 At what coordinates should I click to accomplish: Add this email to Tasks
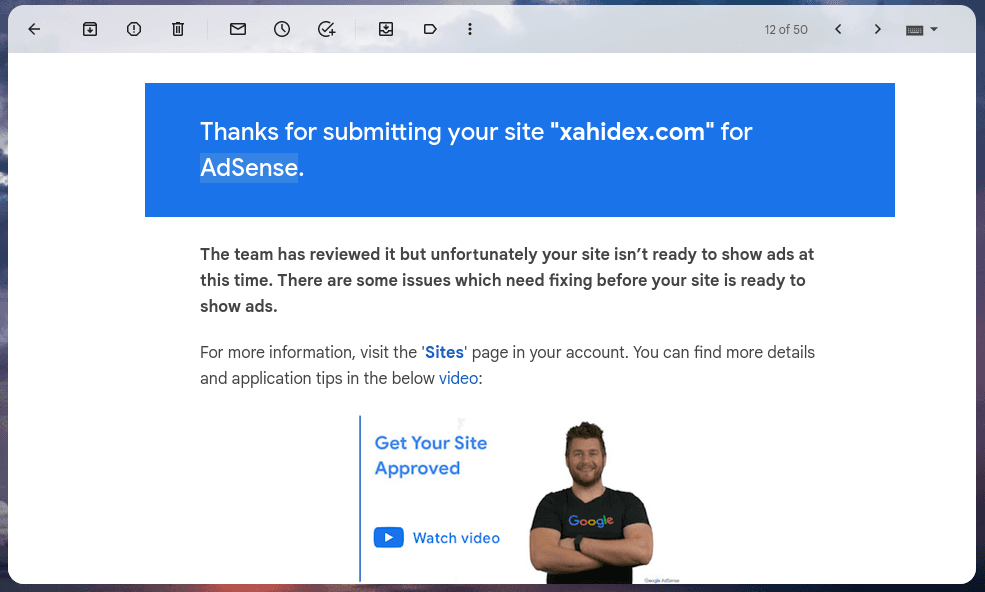(x=326, y=29)
